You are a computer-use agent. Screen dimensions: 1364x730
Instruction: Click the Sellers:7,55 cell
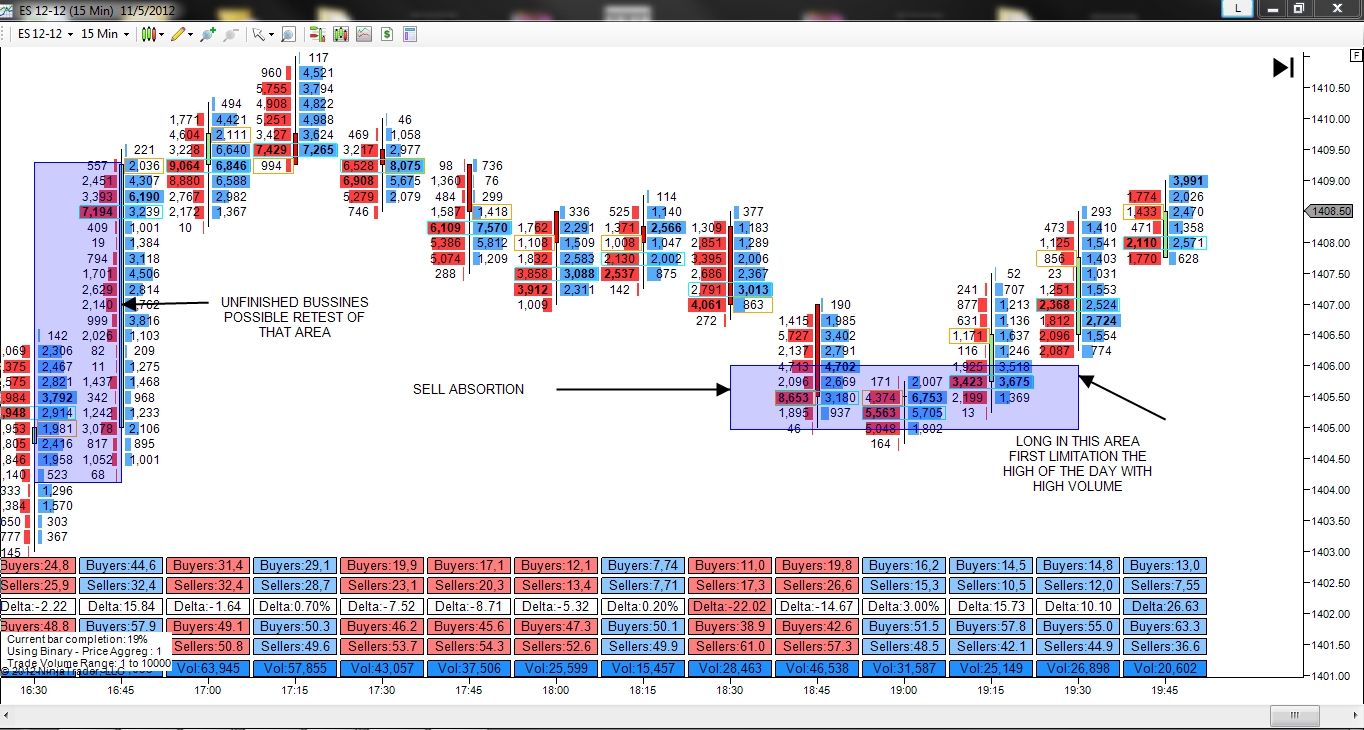click(x=1163, y=586)
